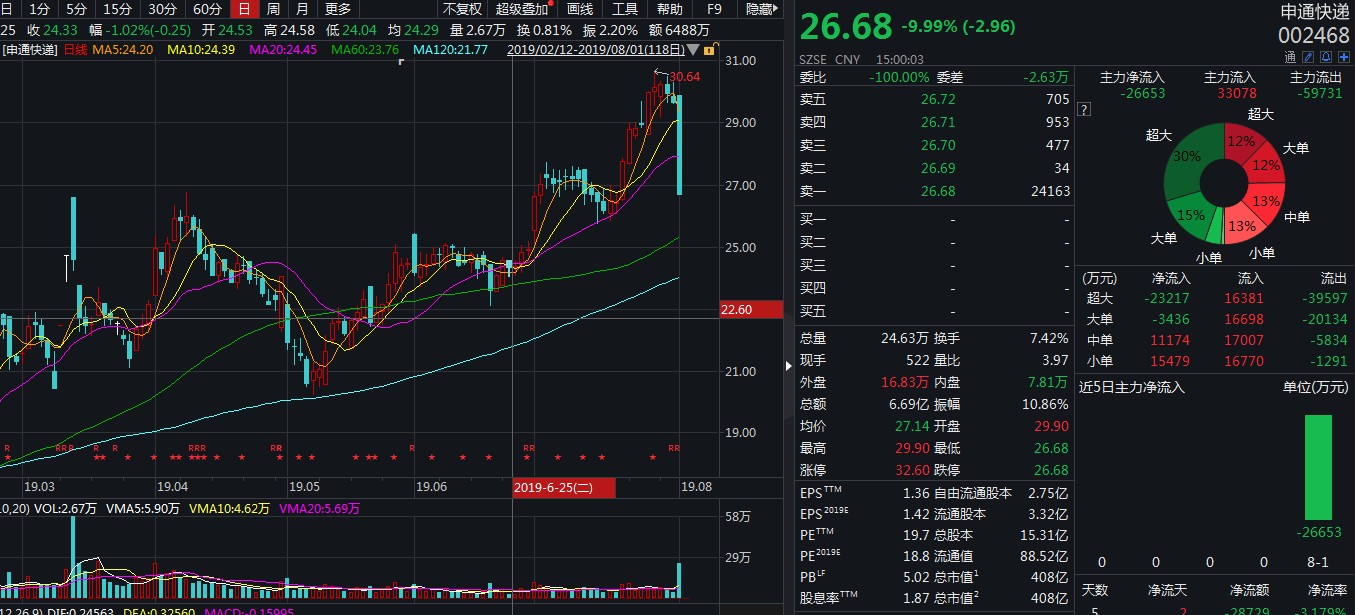Open the date range dropdown triangle
This screenshot has width=1355, height=615.
click(x=693, y=49)
